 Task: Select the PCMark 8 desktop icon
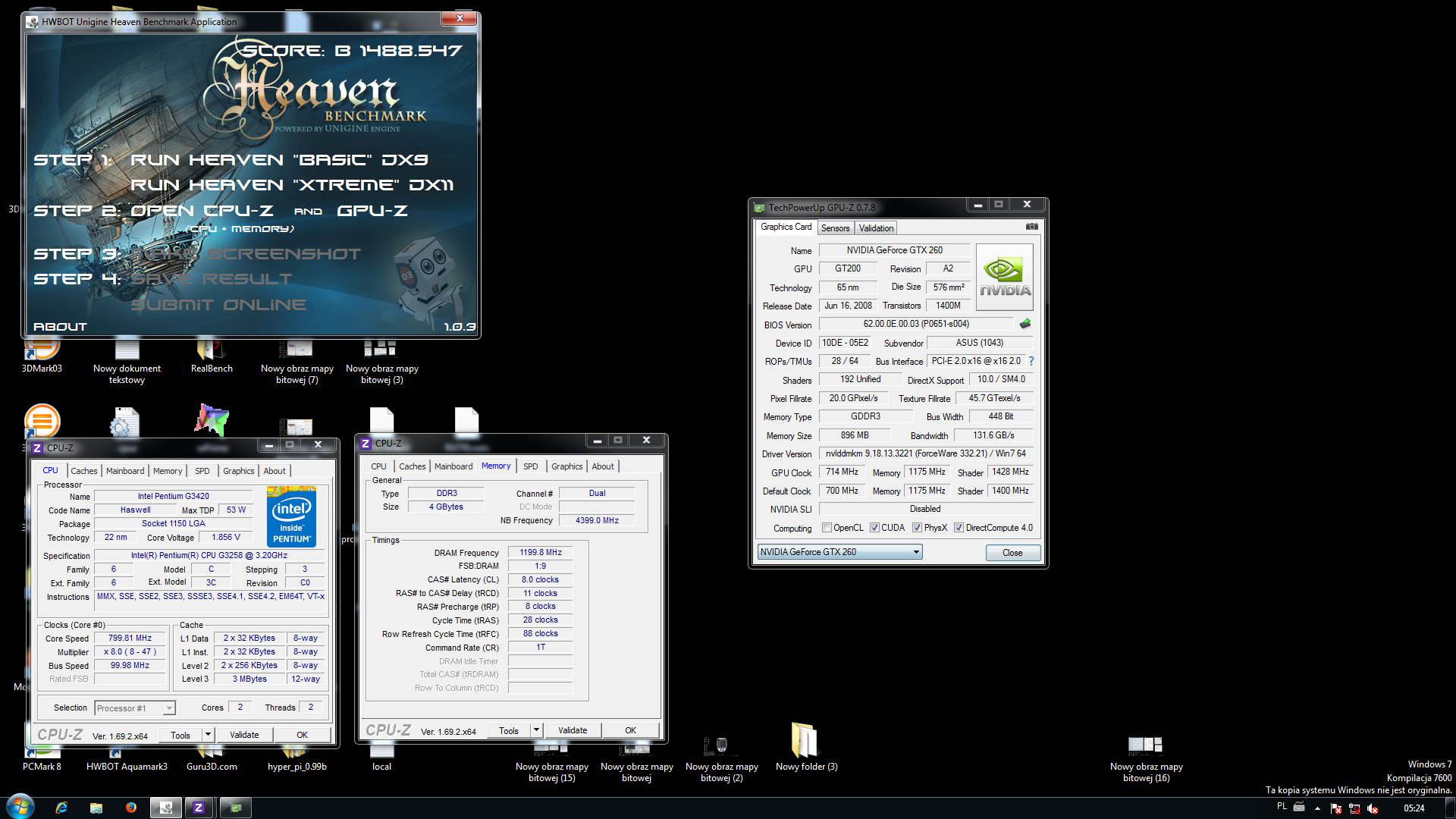pos(42,760)
